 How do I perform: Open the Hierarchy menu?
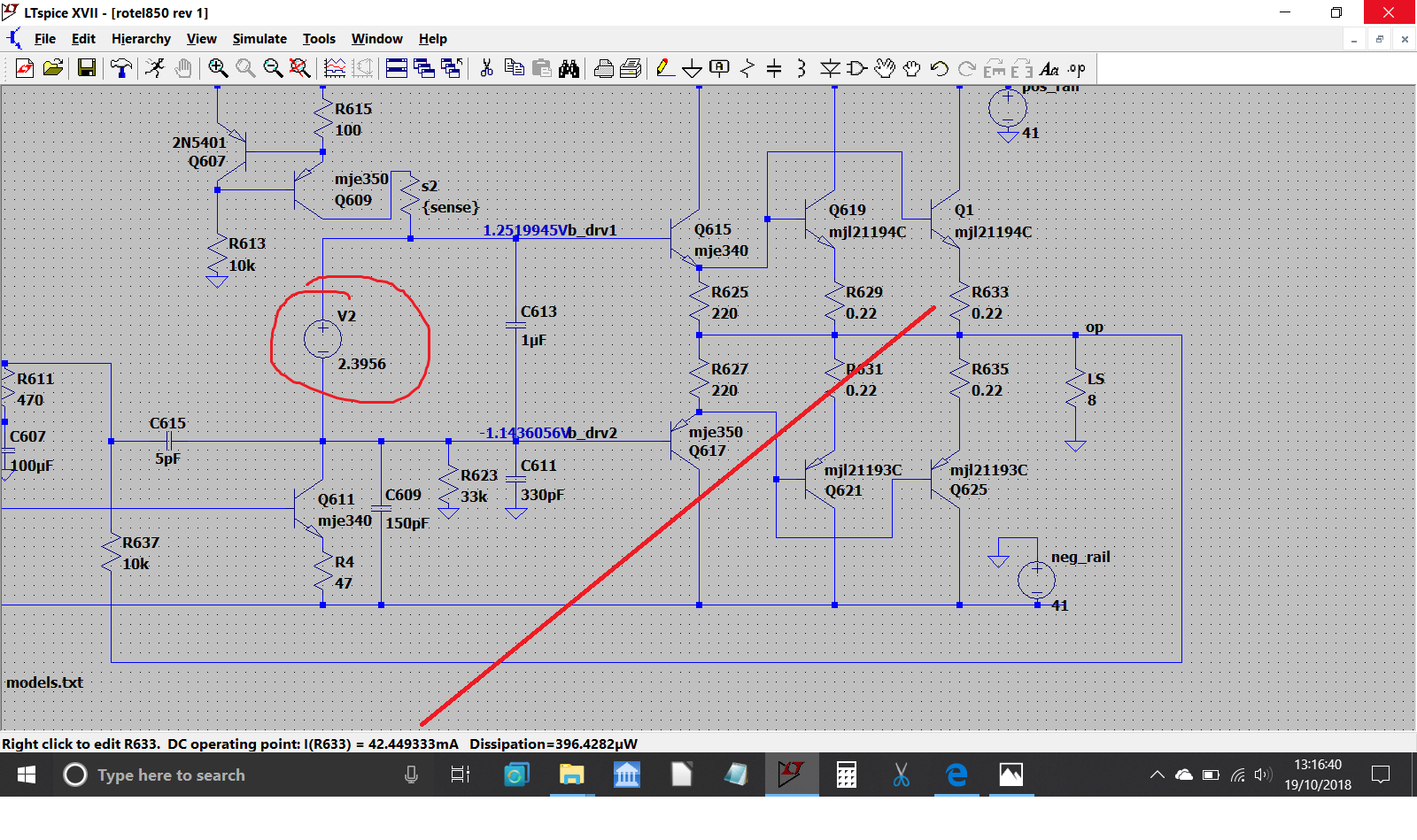141,39
